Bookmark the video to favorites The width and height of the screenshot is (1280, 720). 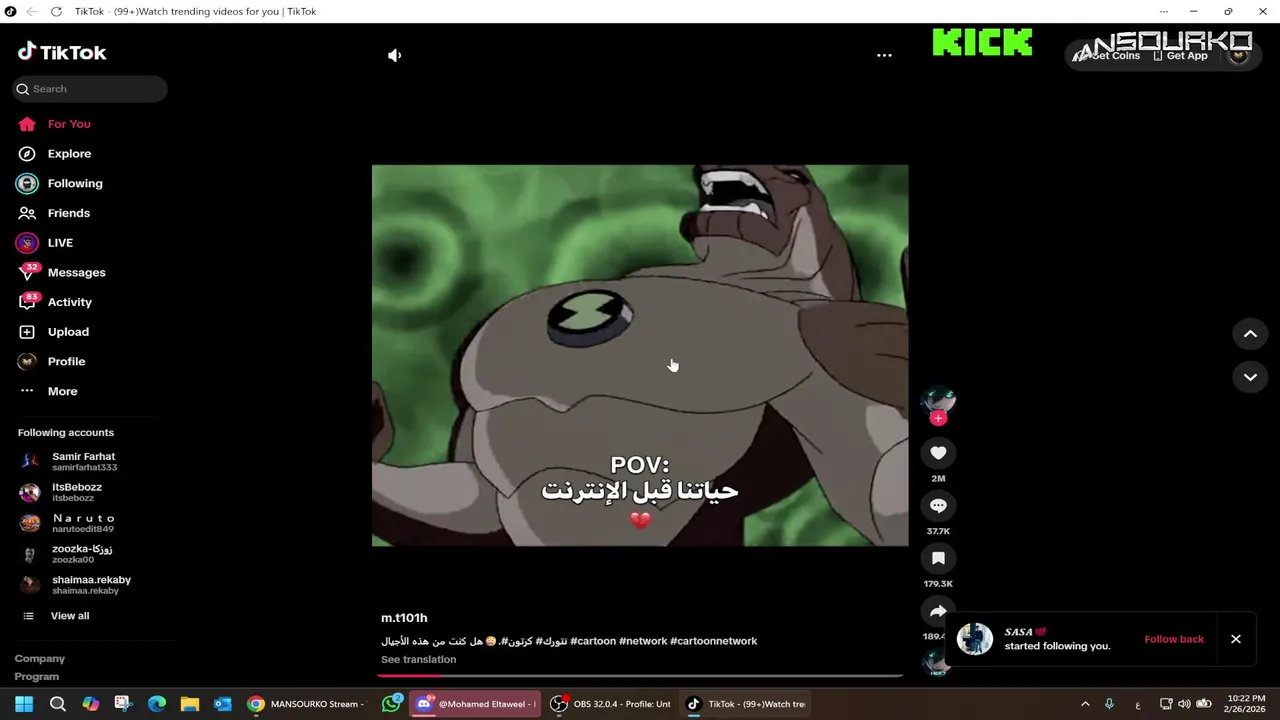(x=938, y=558)
